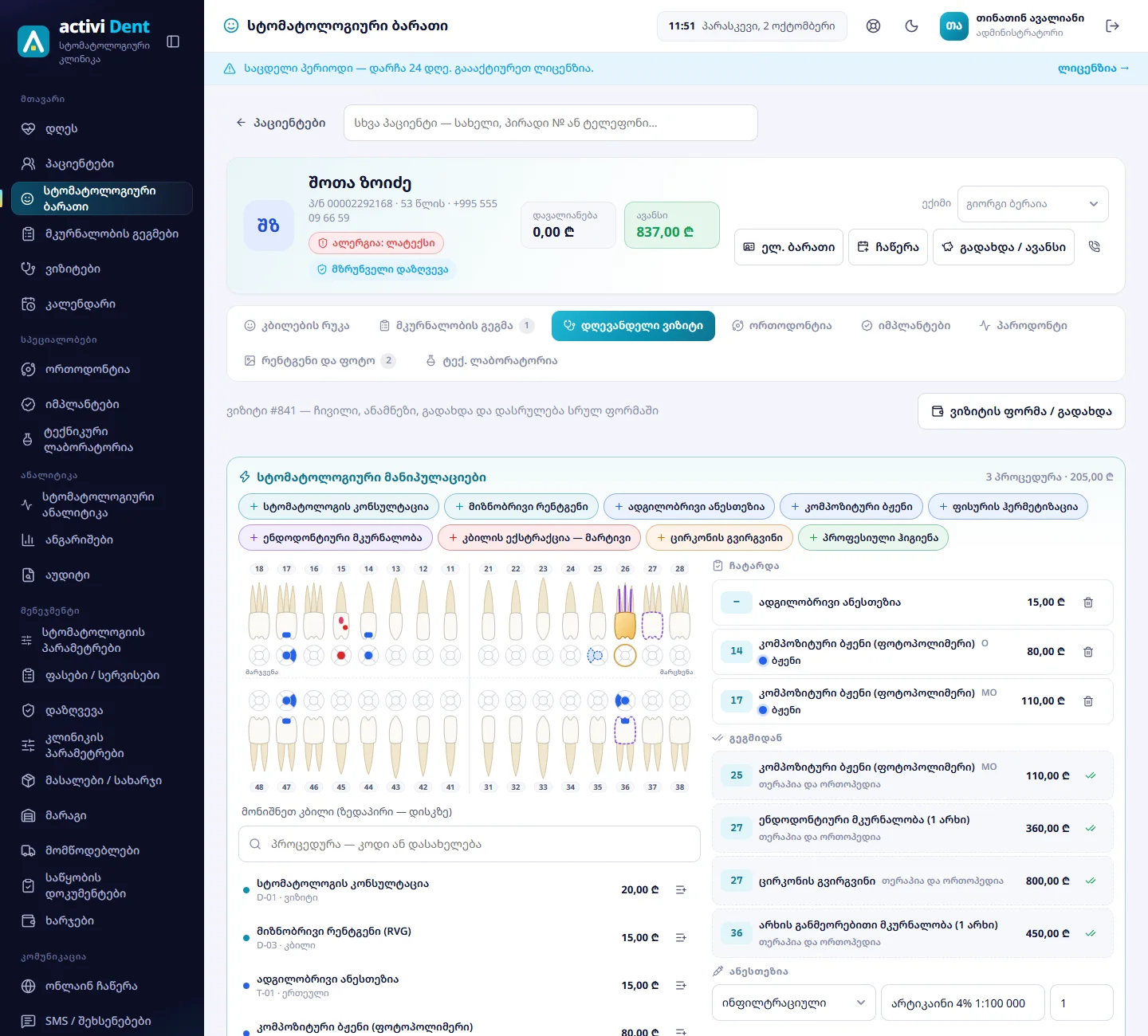Expand the ინფილტრაციული anesthesia type dropdown

tap(793, 1003)
